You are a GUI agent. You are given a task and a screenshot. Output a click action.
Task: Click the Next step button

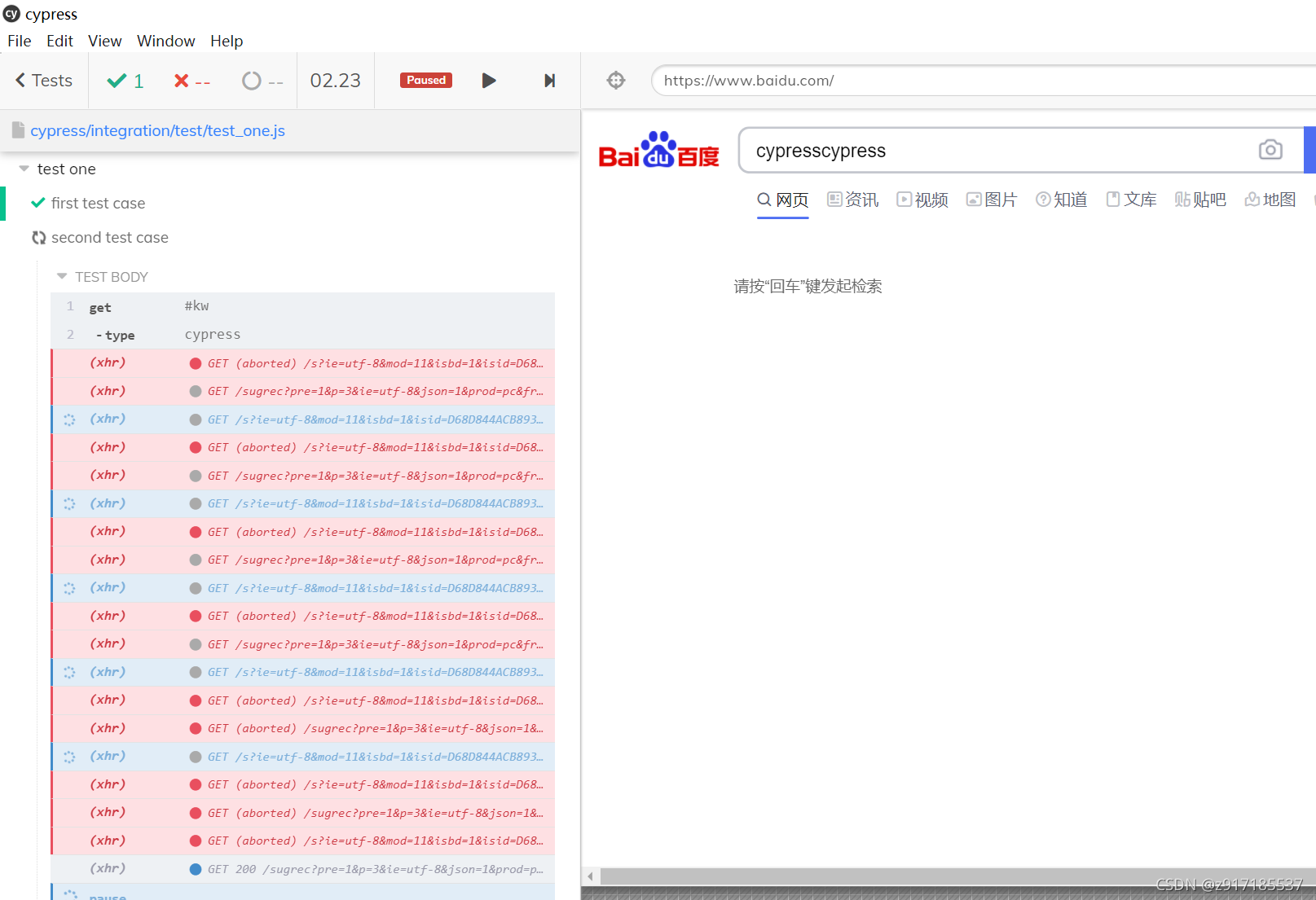click(x=550, y=81)
